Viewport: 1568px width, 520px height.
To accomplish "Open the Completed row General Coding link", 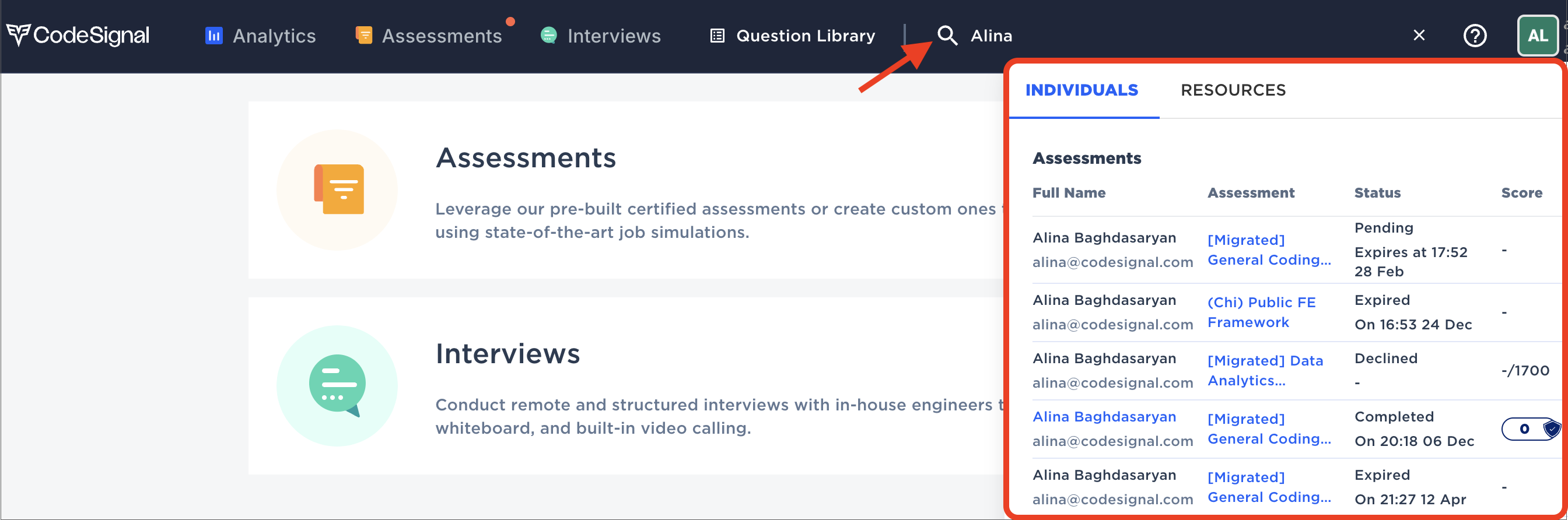I will [1269, 429].
